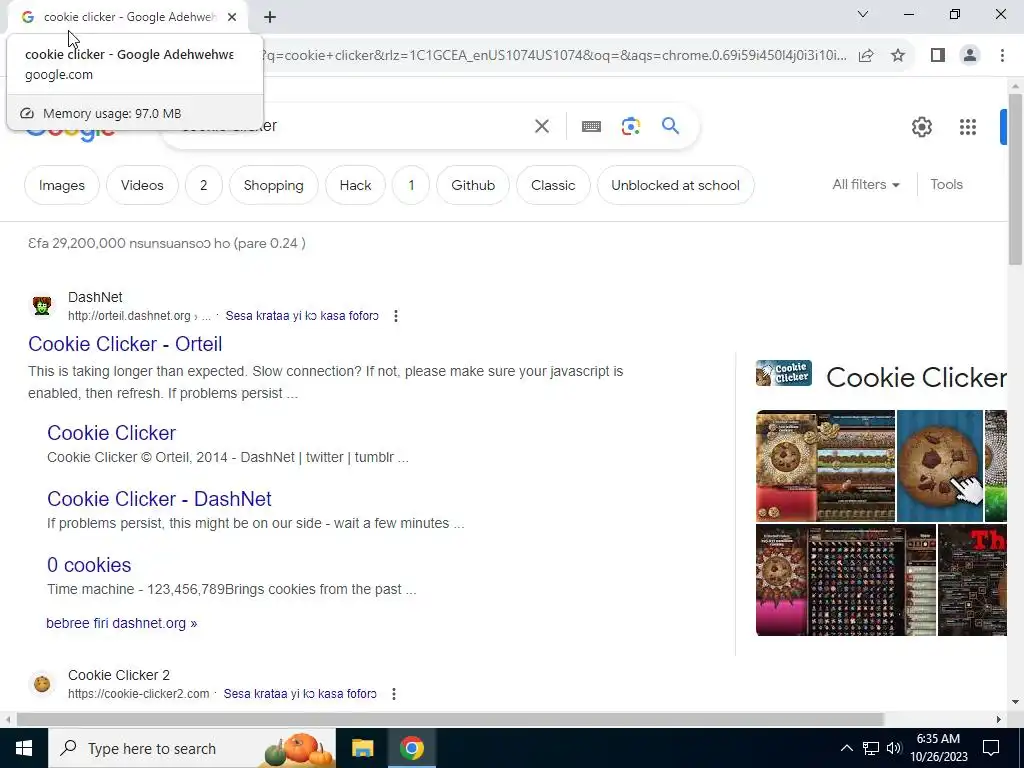
Task: Show hidden system tray icons
Action: 846,748
